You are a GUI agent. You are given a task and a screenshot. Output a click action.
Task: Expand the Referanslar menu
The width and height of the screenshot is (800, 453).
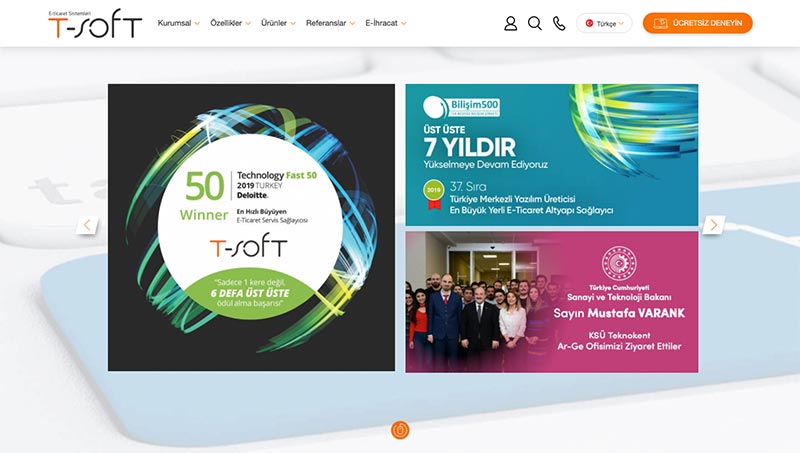coord(330,23)
